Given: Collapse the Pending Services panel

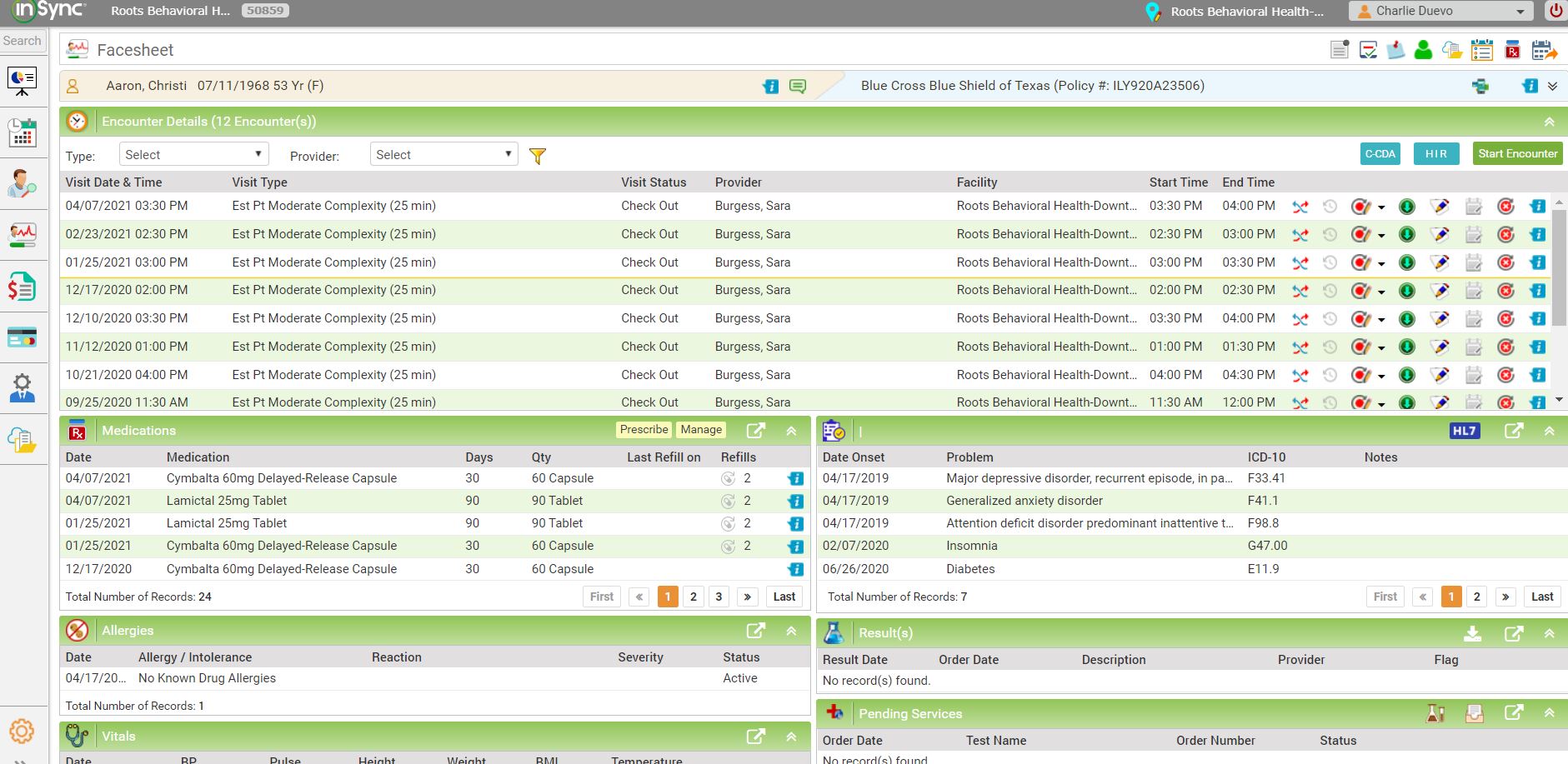Looking at the screenshot, I should (1550, 714).
